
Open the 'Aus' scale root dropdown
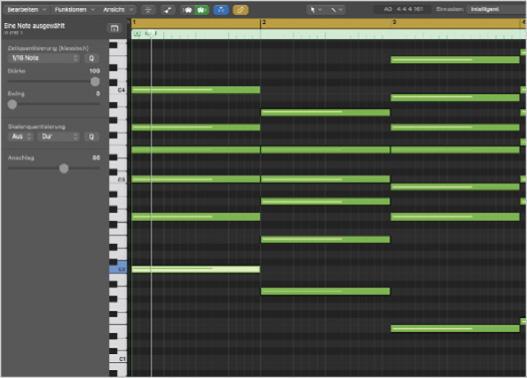[21, 137]
